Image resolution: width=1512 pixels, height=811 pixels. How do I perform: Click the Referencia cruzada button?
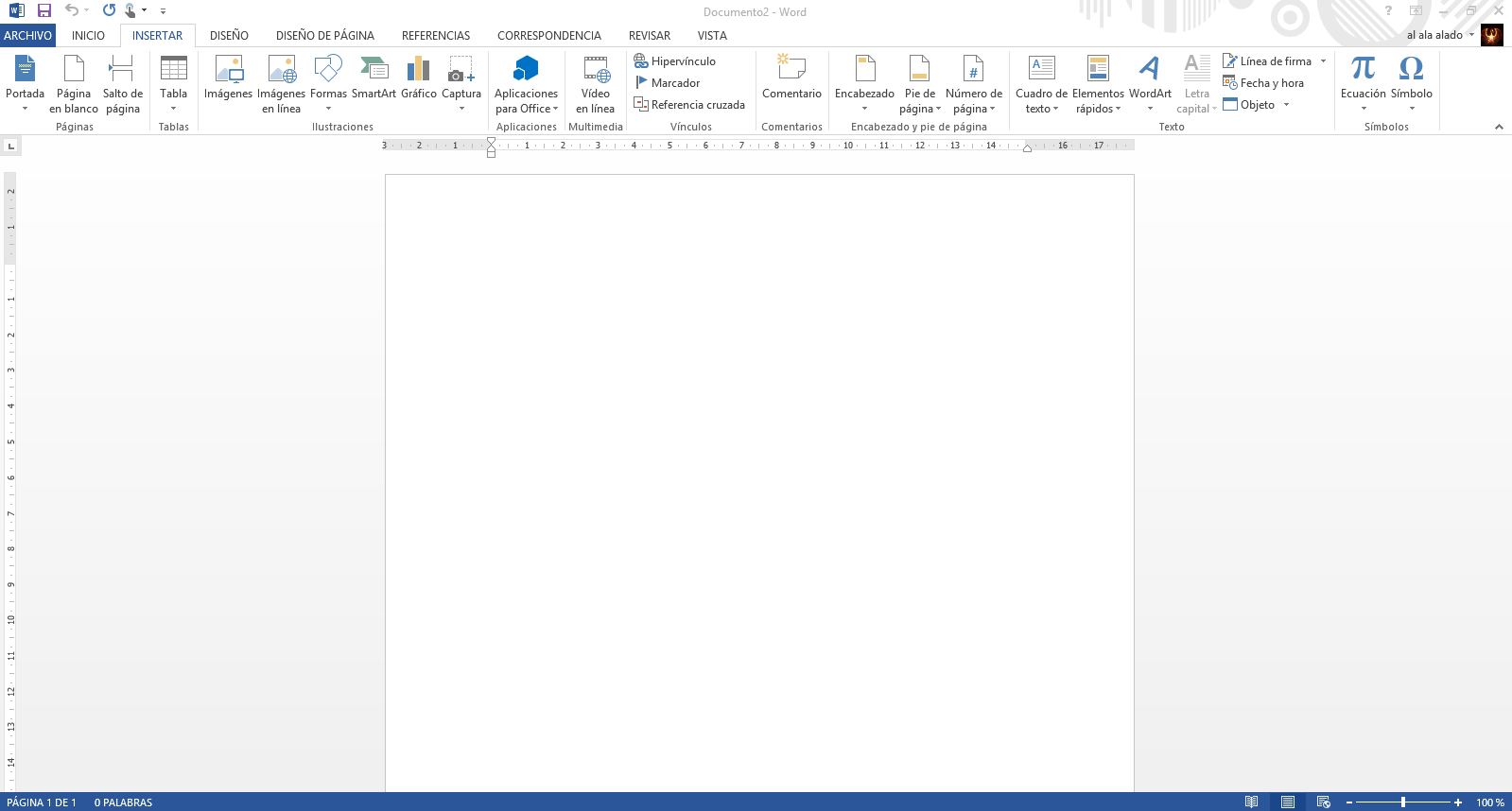(x=689, y=105)
